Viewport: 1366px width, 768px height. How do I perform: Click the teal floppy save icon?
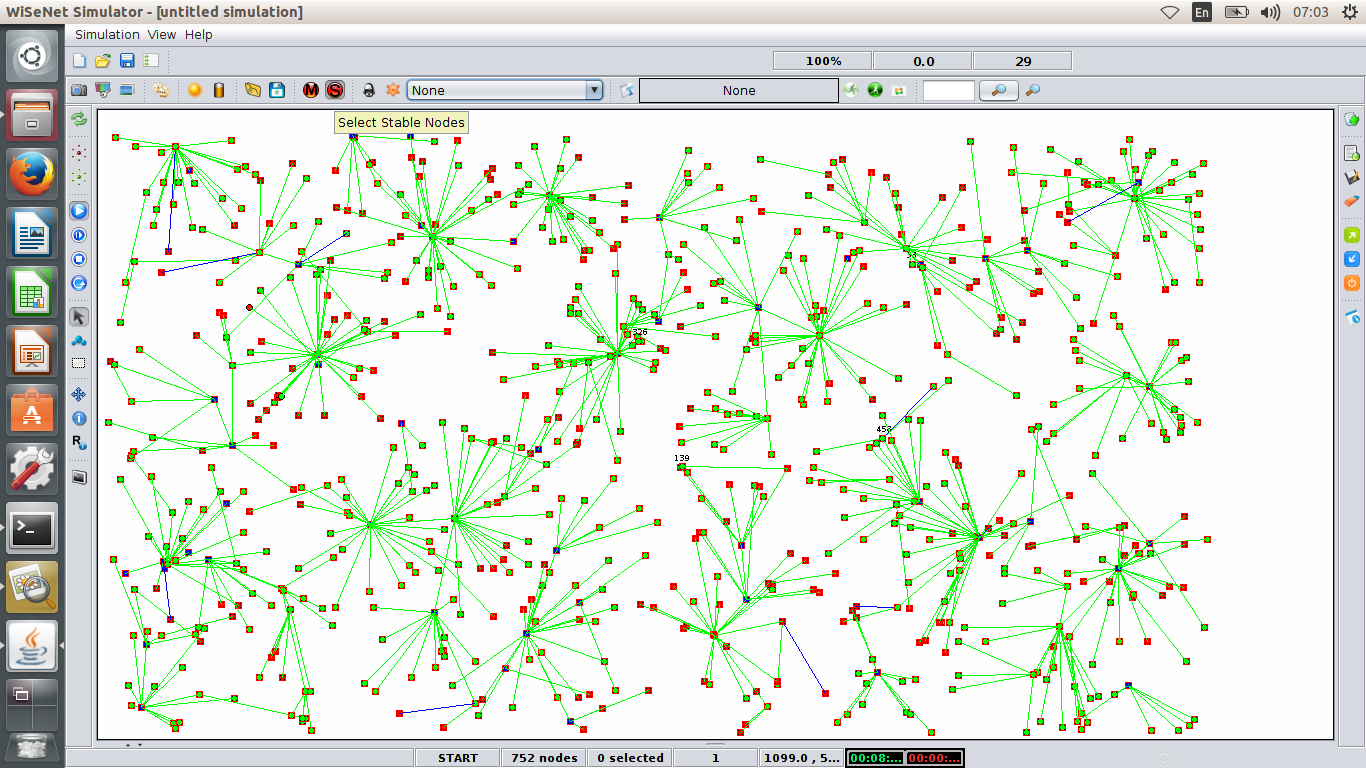277,90
